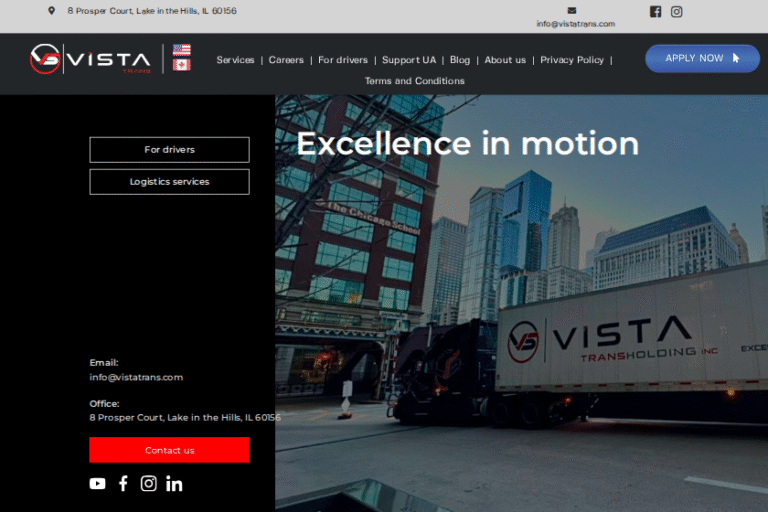Open the Terms and Conditions link
The image size is (768, 512).
click(x=414, y=81)
